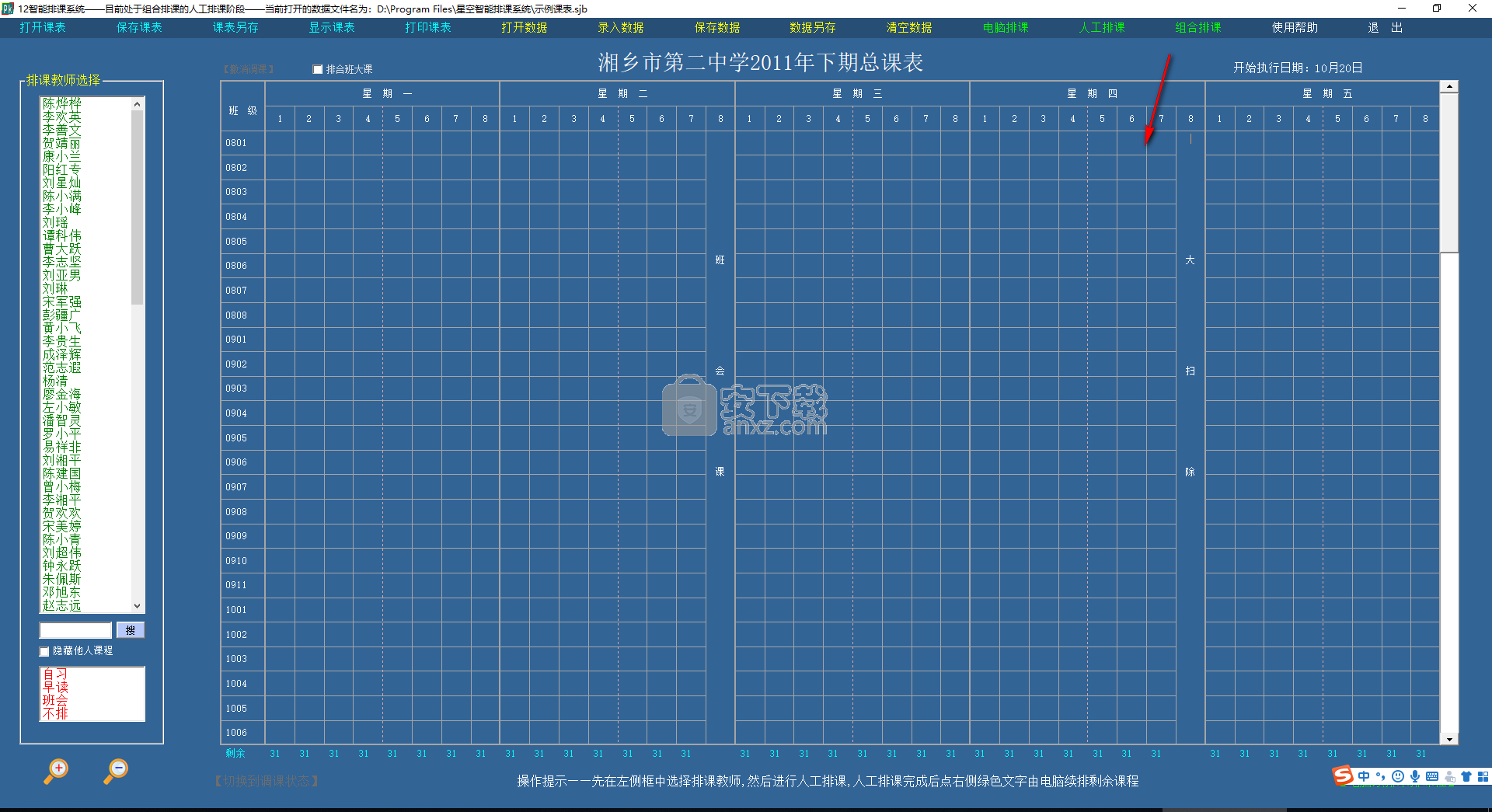Select the 班会 item in the red list
Viewport: 1492px width, 812px height.
coord(55,700)
